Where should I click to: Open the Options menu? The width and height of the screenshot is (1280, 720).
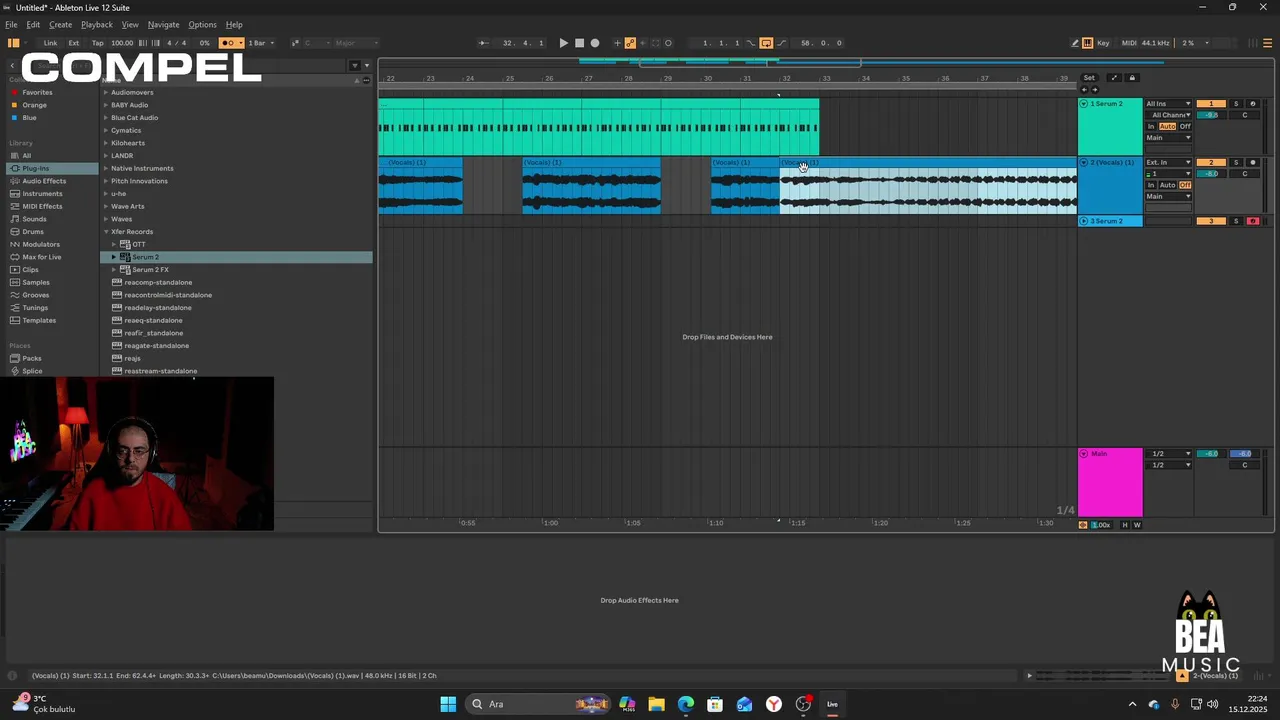(x=202, y=24)
